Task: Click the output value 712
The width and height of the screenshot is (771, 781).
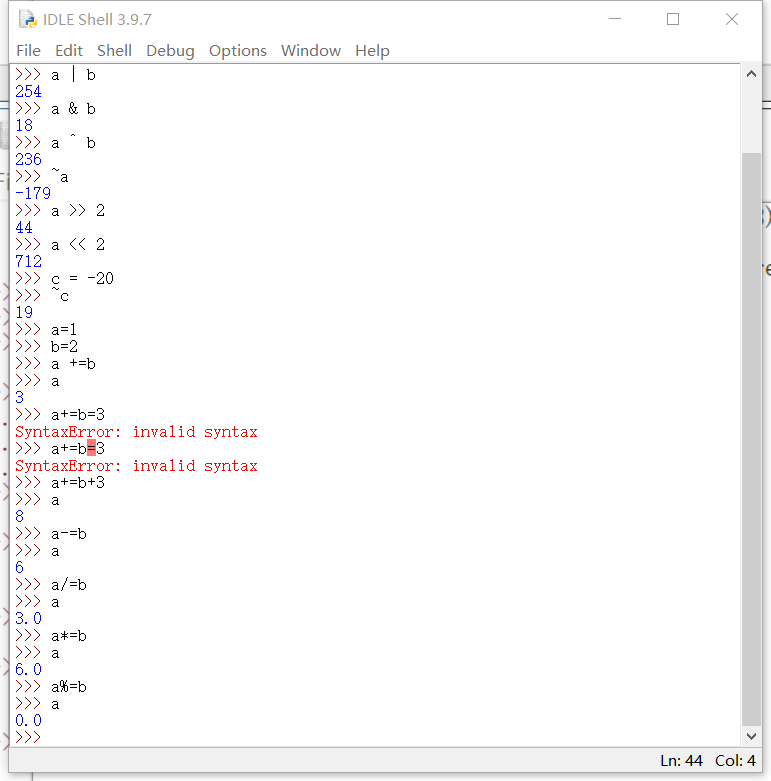Action: 28,261
